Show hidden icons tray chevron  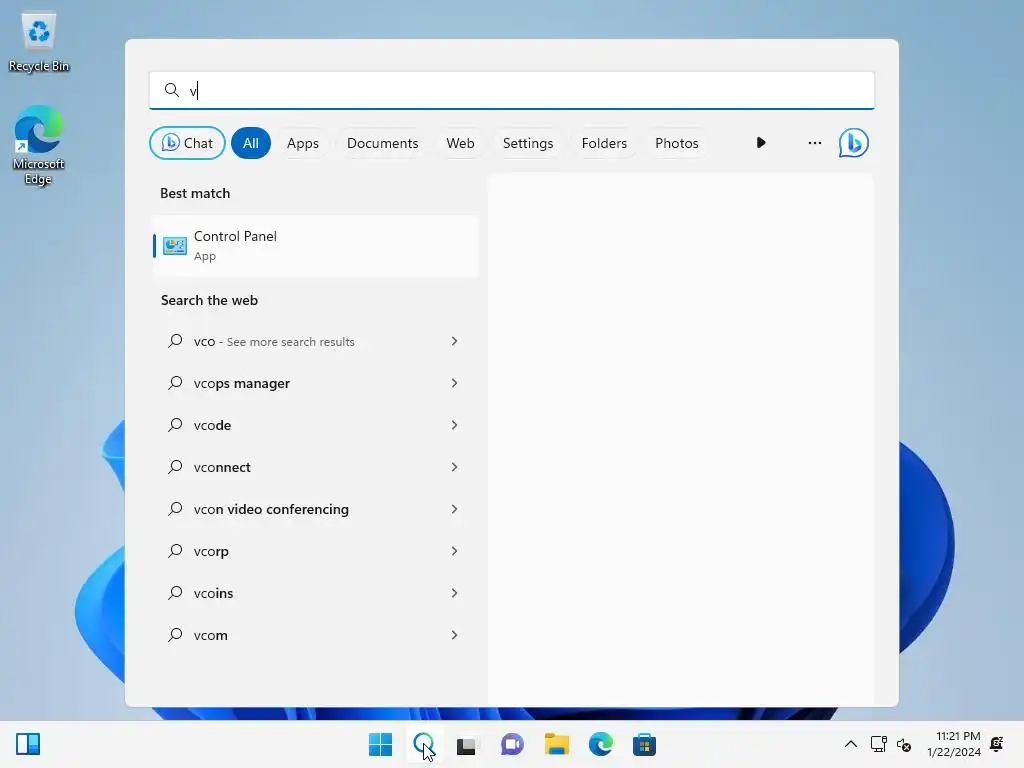851,744
